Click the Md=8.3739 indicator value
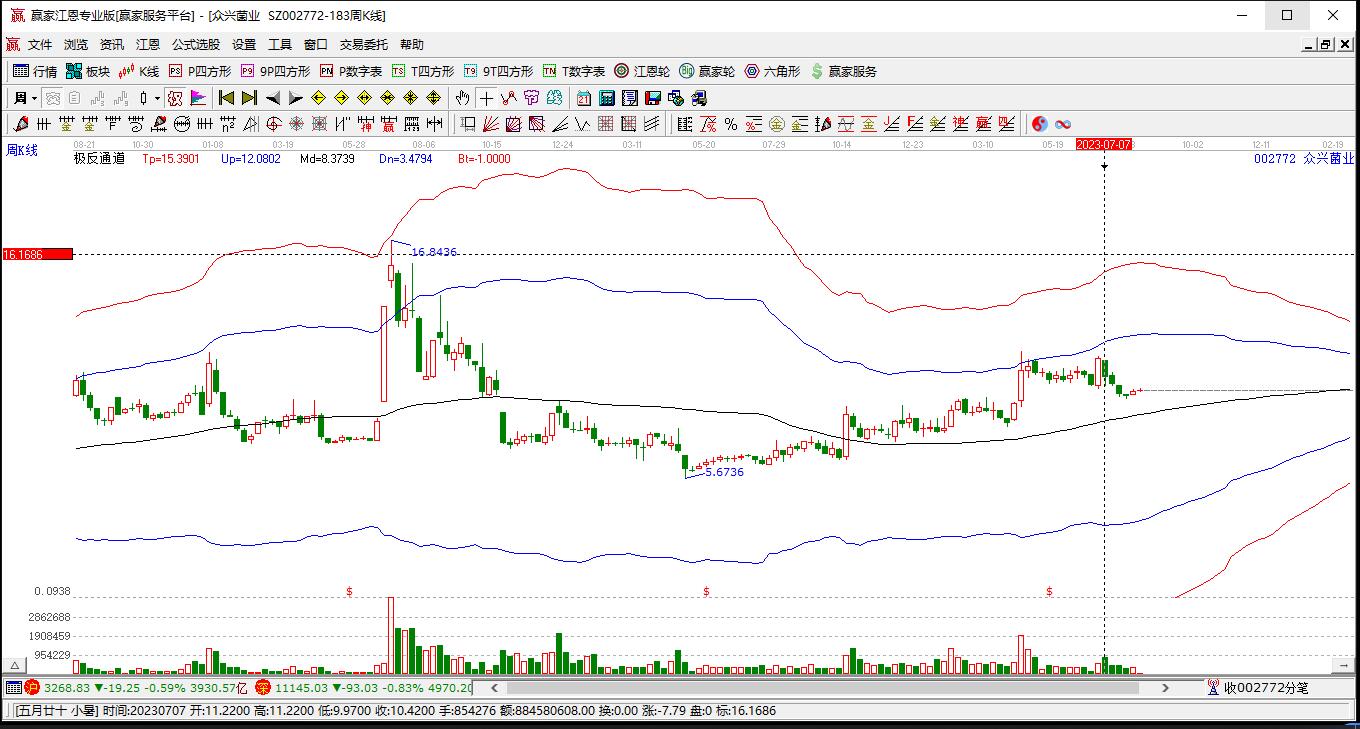Image resolution: width=1360 pixels, height=729 pixels. pyautogui.click(x=328, y=158)
